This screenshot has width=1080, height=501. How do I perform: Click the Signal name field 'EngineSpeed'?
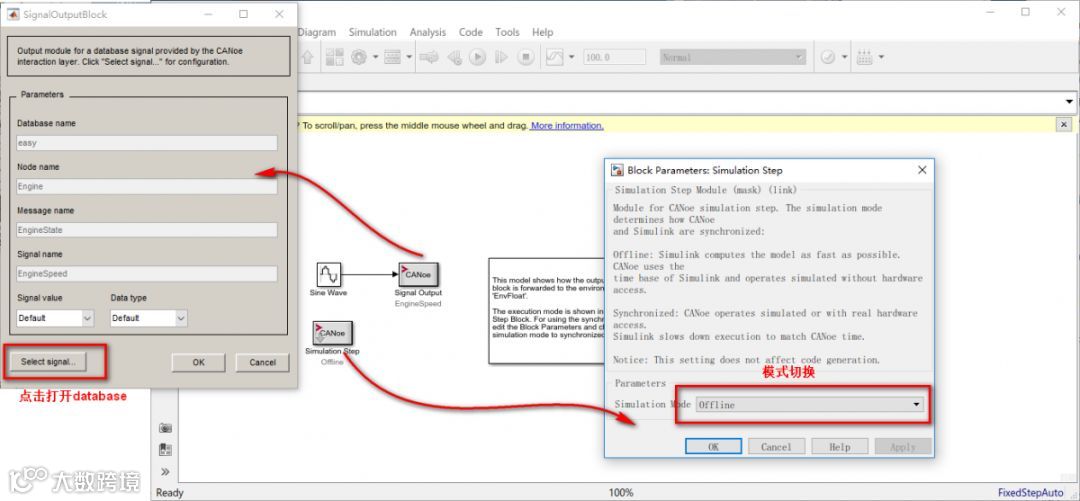pyautogui.click(x=147, y=274)
